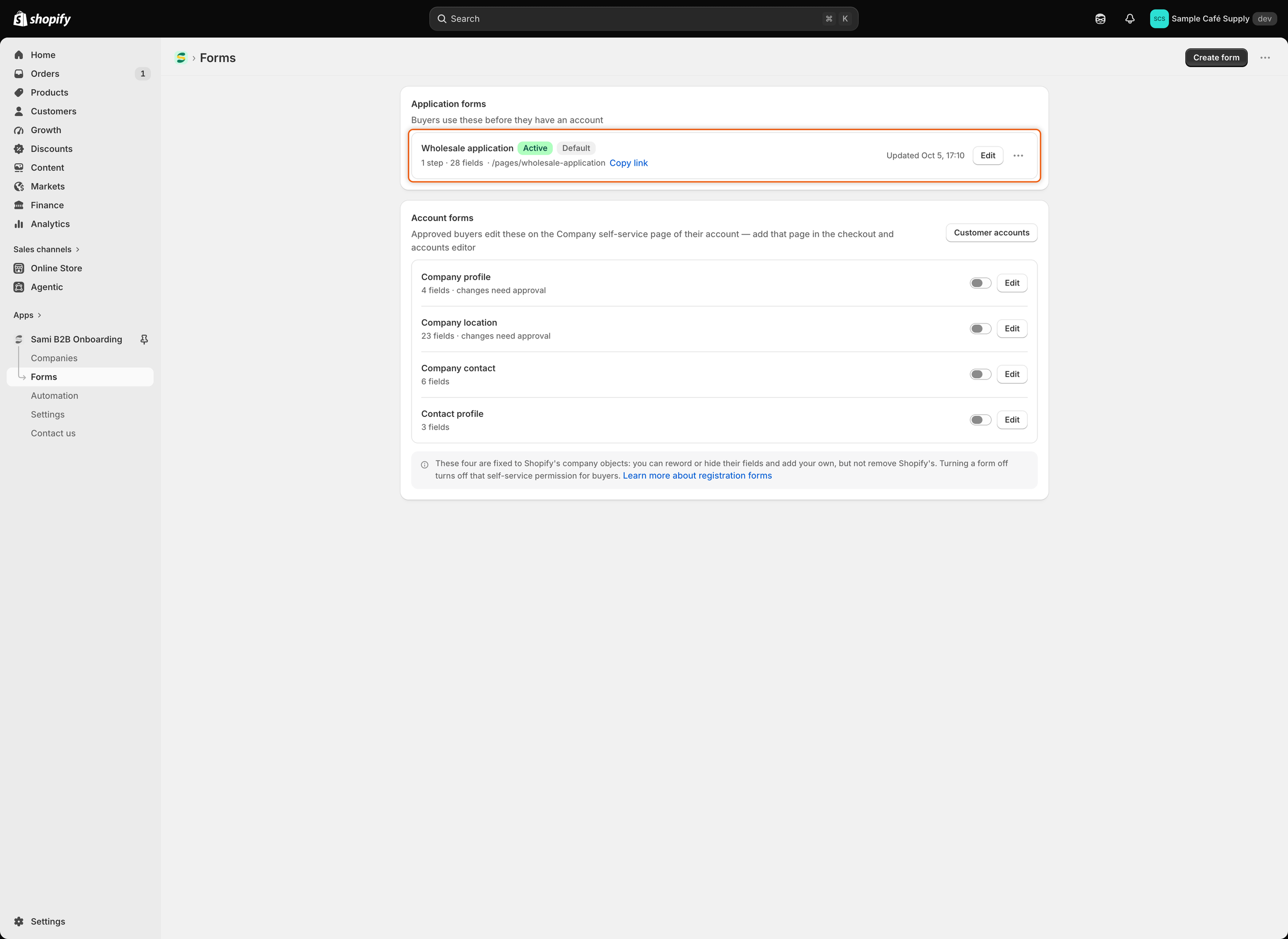
Task: Click the Shopify logo
Action: tap(42, 19)
